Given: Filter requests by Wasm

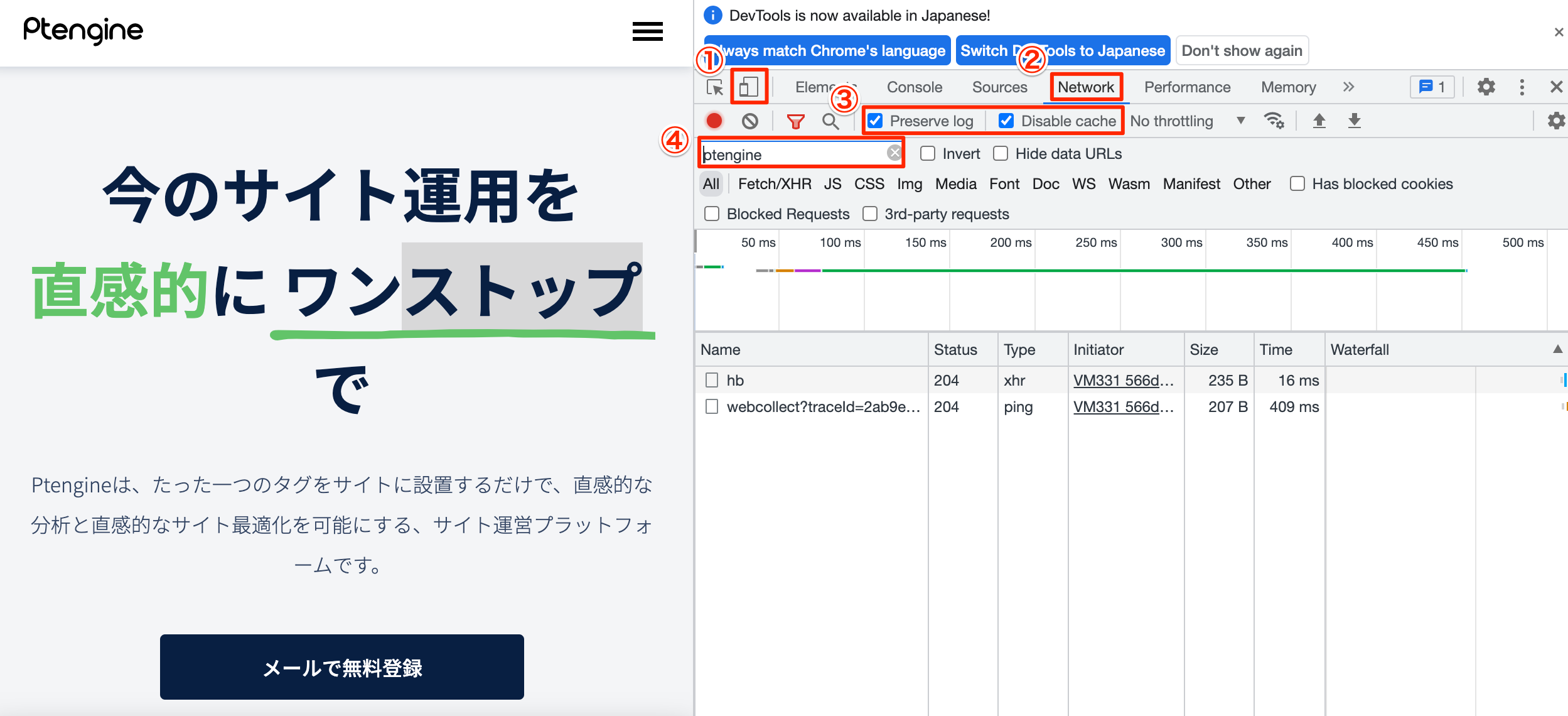Looking at the screenshot, I should pos(1129,183).
